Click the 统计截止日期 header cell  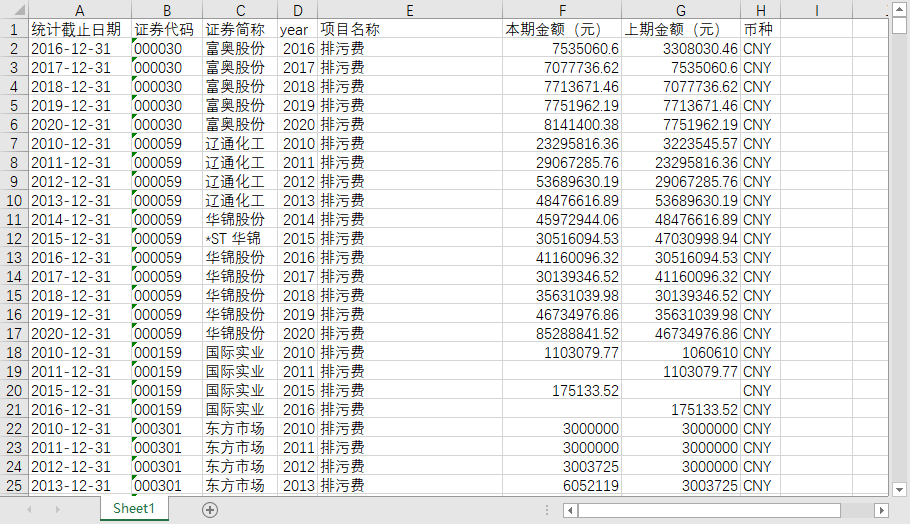click(80, 29)
